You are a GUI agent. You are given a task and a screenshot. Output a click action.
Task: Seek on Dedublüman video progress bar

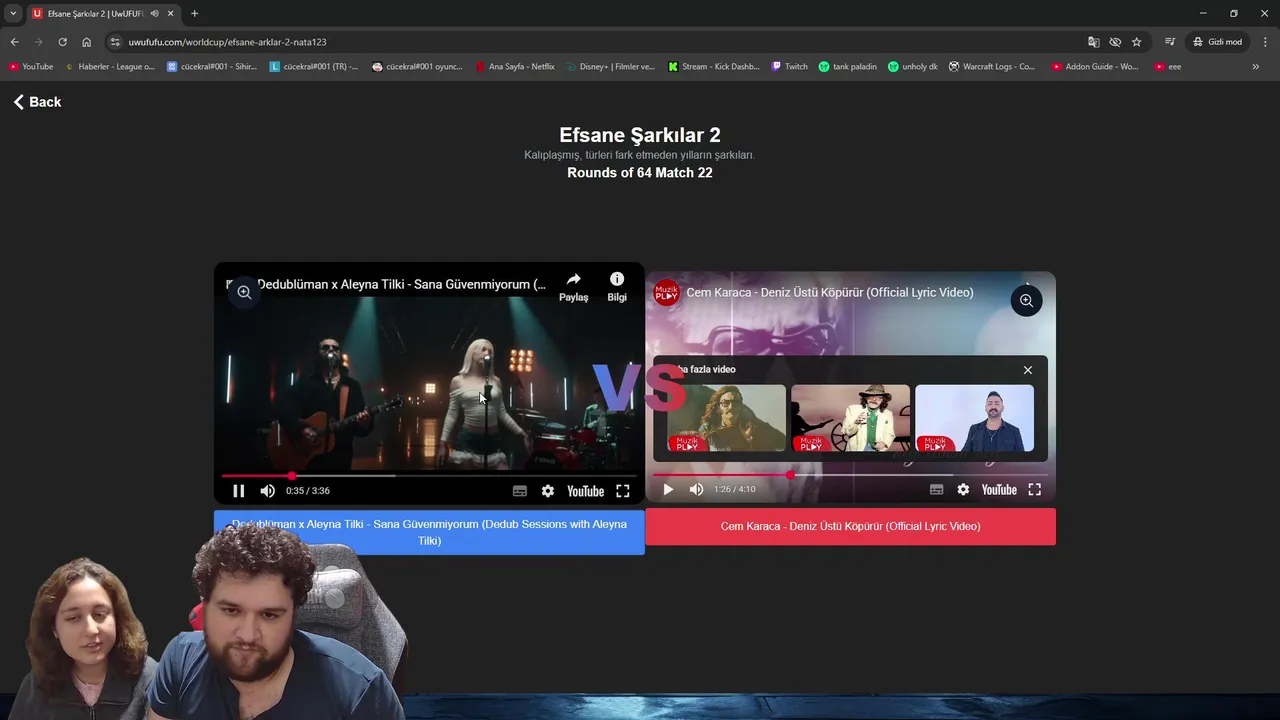tap(429, 476)
